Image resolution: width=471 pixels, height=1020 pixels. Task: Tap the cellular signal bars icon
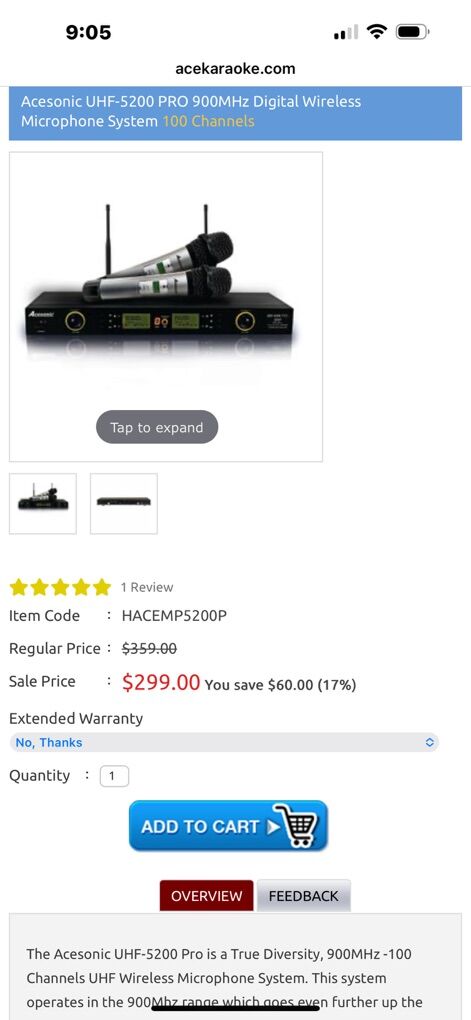[345, 32]
